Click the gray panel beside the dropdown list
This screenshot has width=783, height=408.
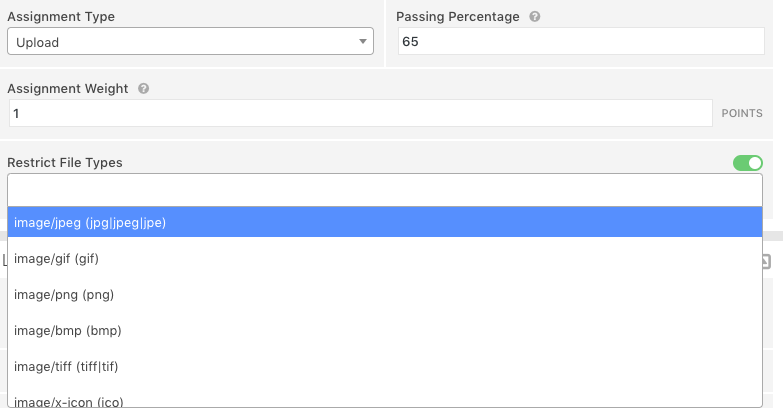click(x=772, y=330)
